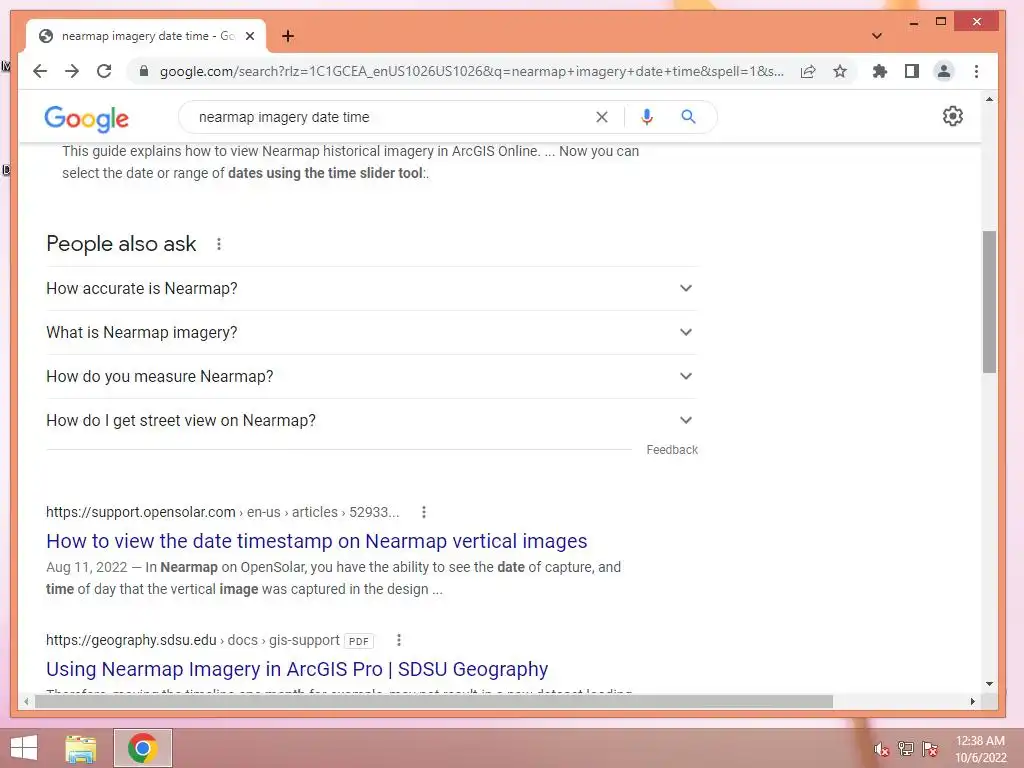The width and height of the screenshot is (1024, 768).
Task: Expand 'What is Nearmap imagery?' question
Action: 371,332
